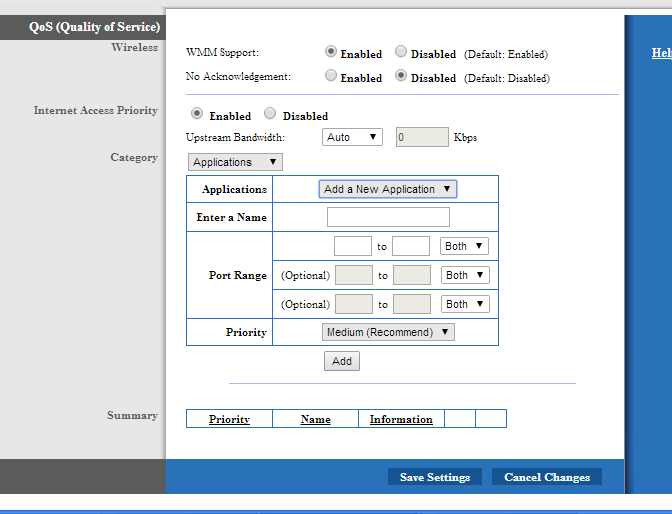The width and height of the screenshot is (672, 514).
Task: Click the Enter a Name row label
Action: tap(231, 217)
